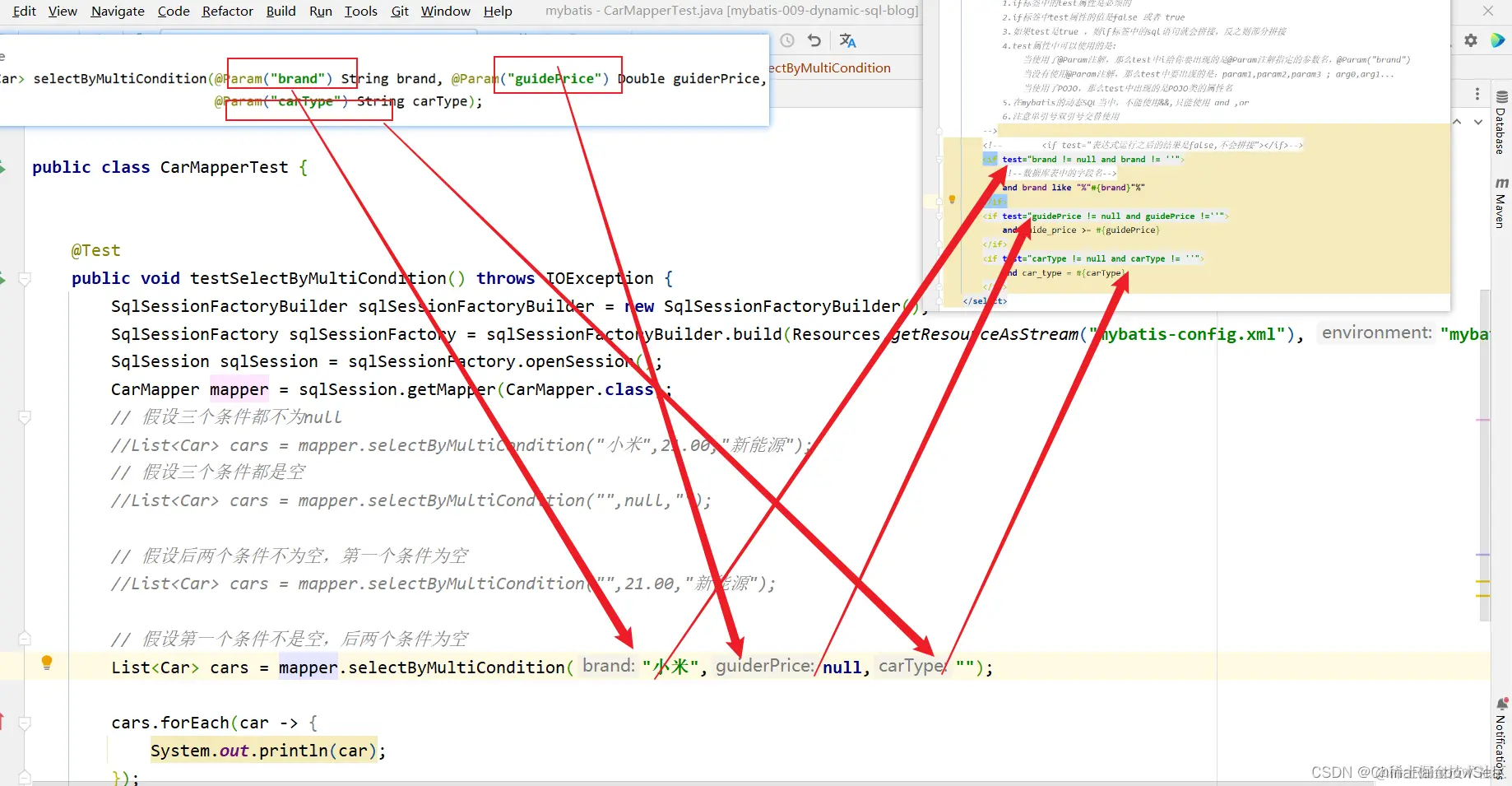The width and height of the screenshot is (1512, 786).
Task: Open the Maven tool window
Action: [x=1500, y=202]
